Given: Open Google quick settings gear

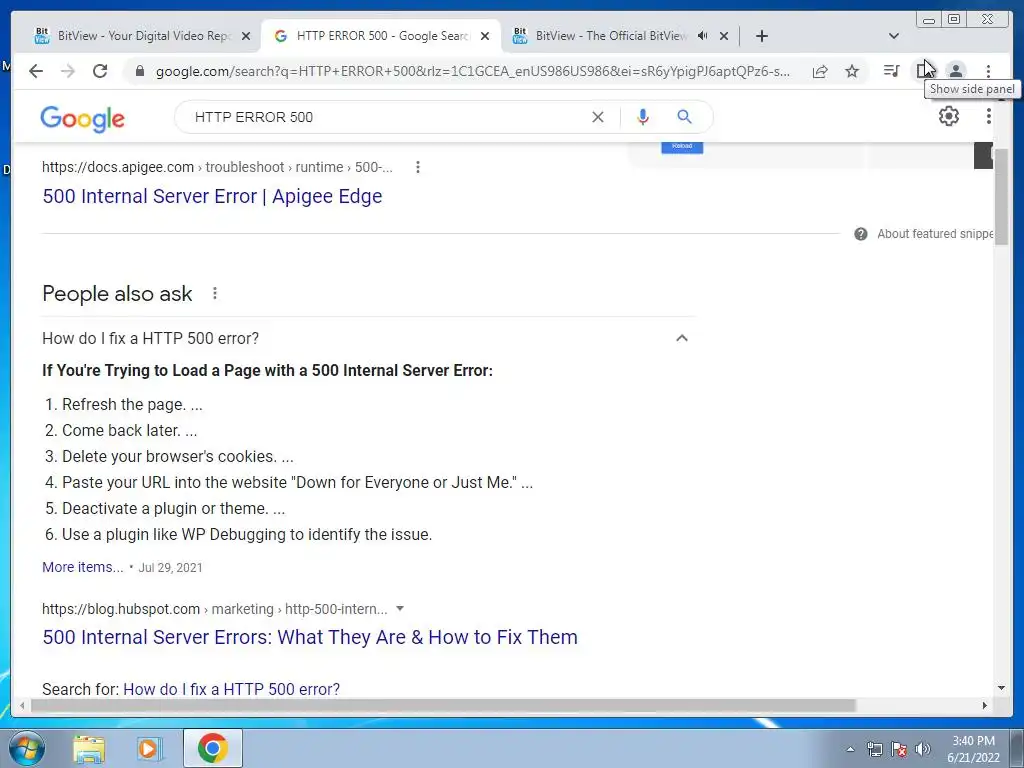Looking at the screenshot, I should [948, 116].
